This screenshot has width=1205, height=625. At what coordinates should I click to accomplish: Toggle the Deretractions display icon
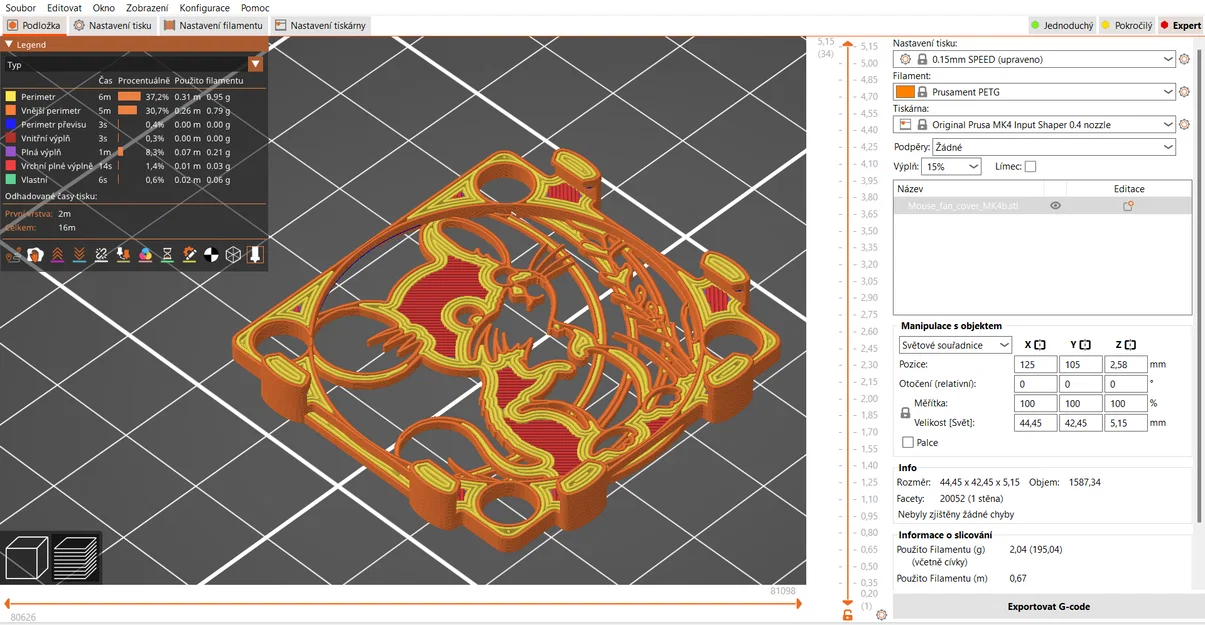(x=80, y=255)
